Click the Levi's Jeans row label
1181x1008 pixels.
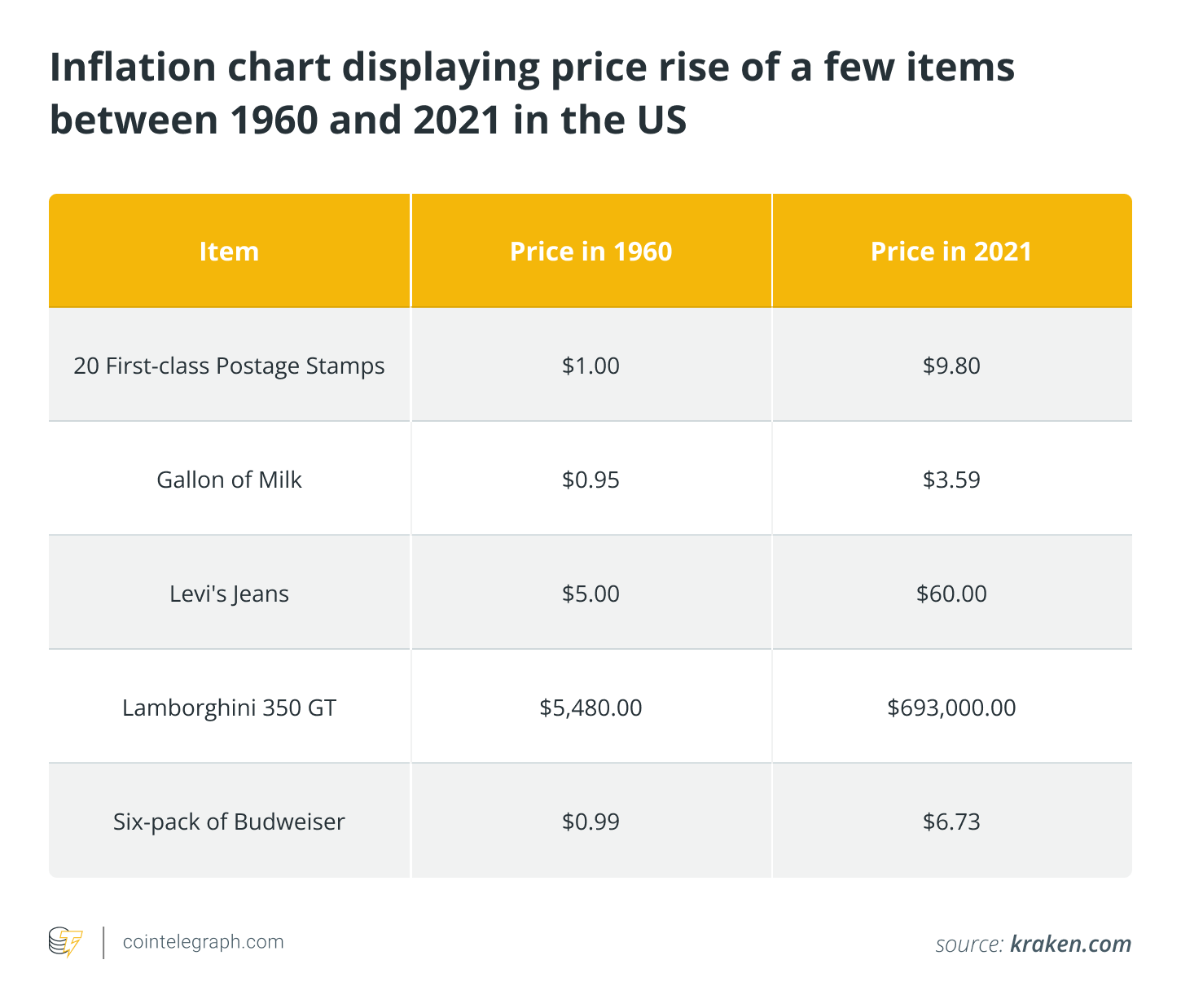click(x=229, y=594)
